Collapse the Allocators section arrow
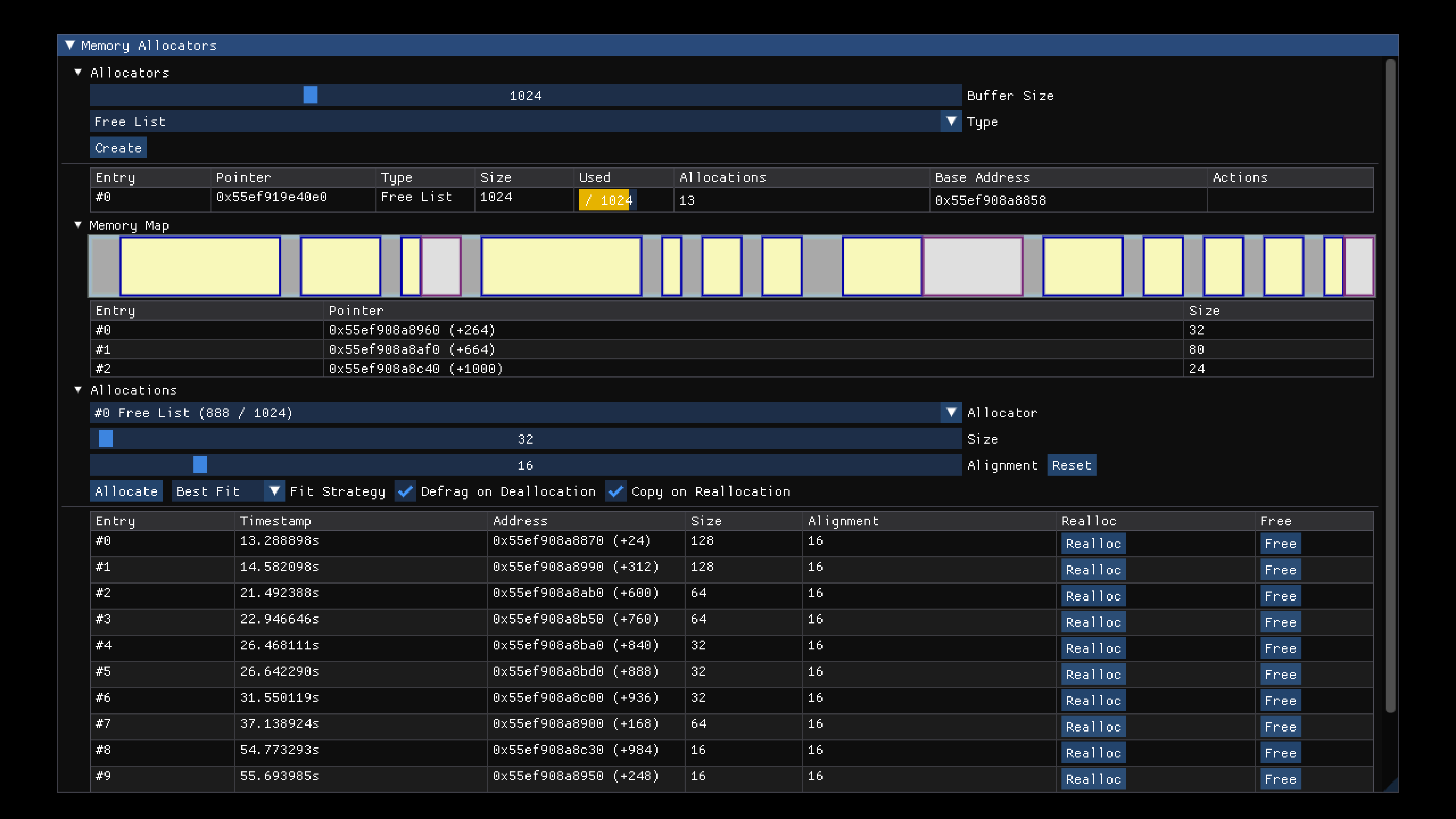This screenshot has width=1456, height=819. point(78,73)
